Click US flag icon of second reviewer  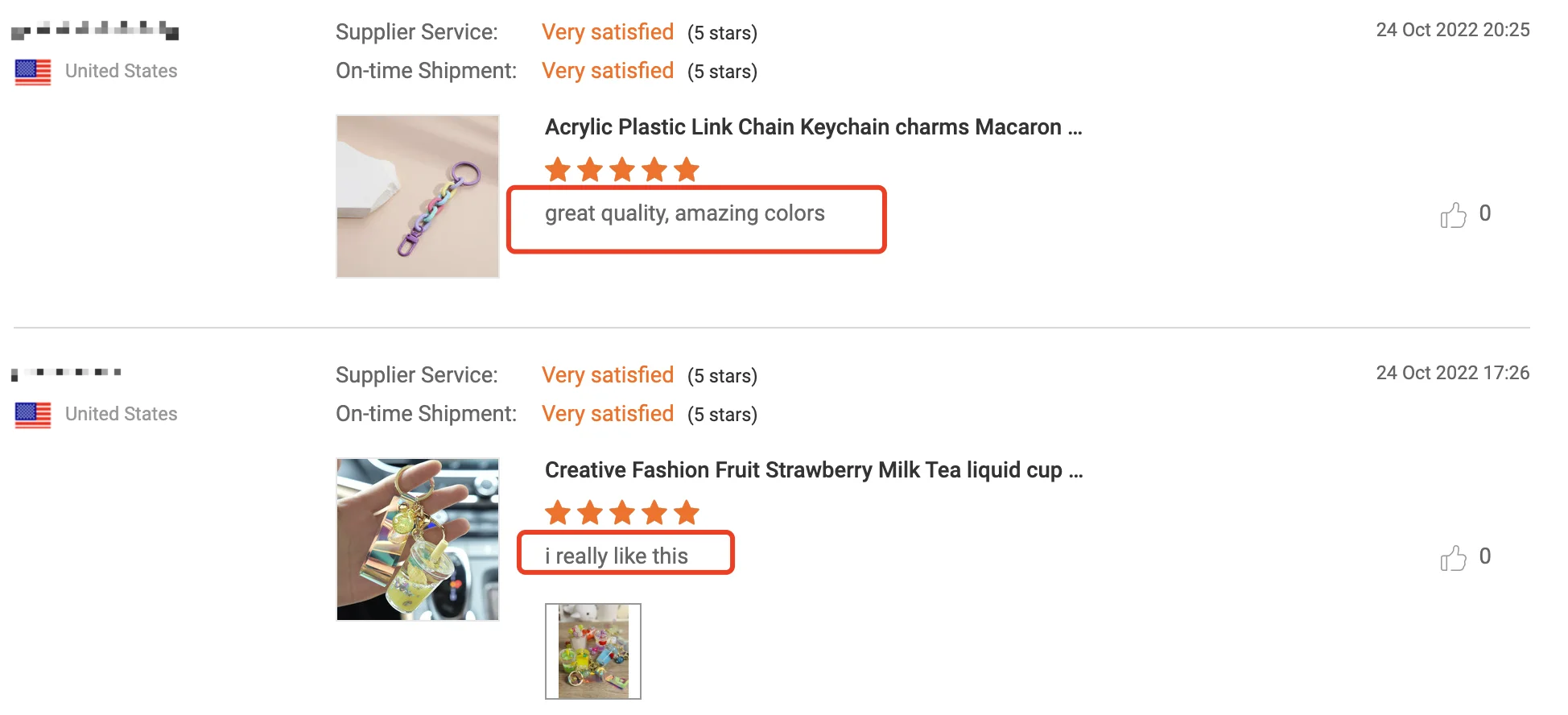33,415
